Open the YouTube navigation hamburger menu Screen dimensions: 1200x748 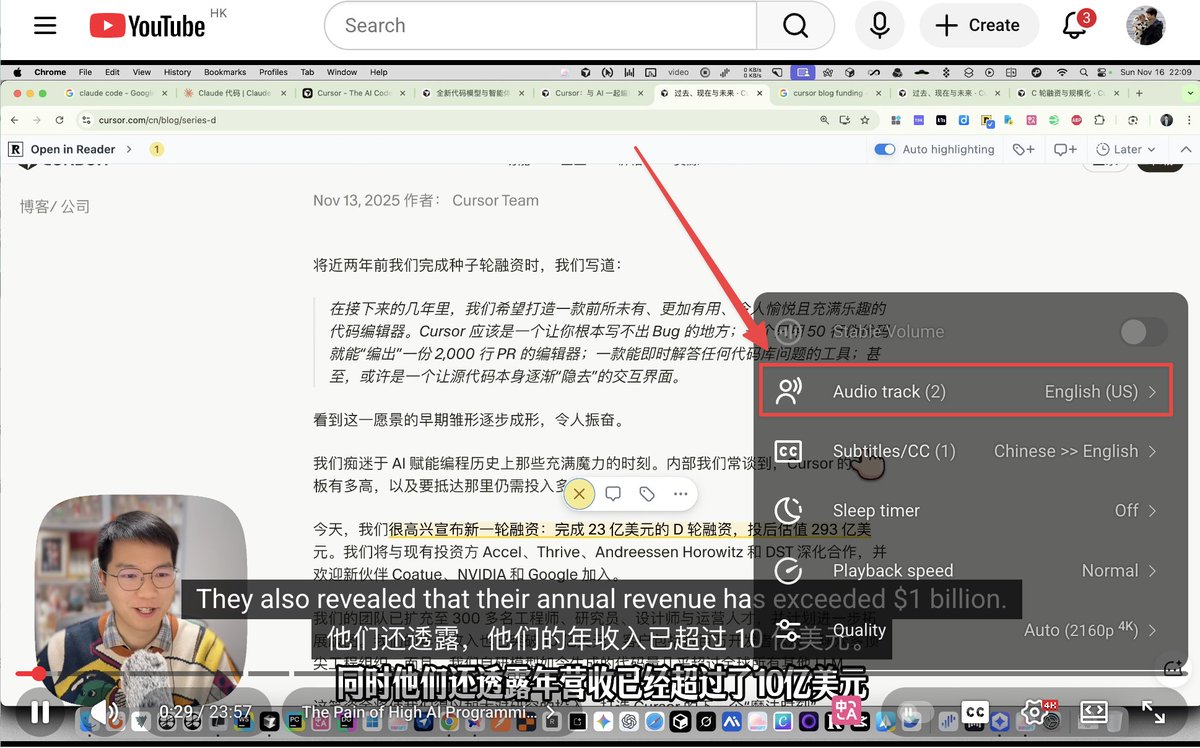45,25
